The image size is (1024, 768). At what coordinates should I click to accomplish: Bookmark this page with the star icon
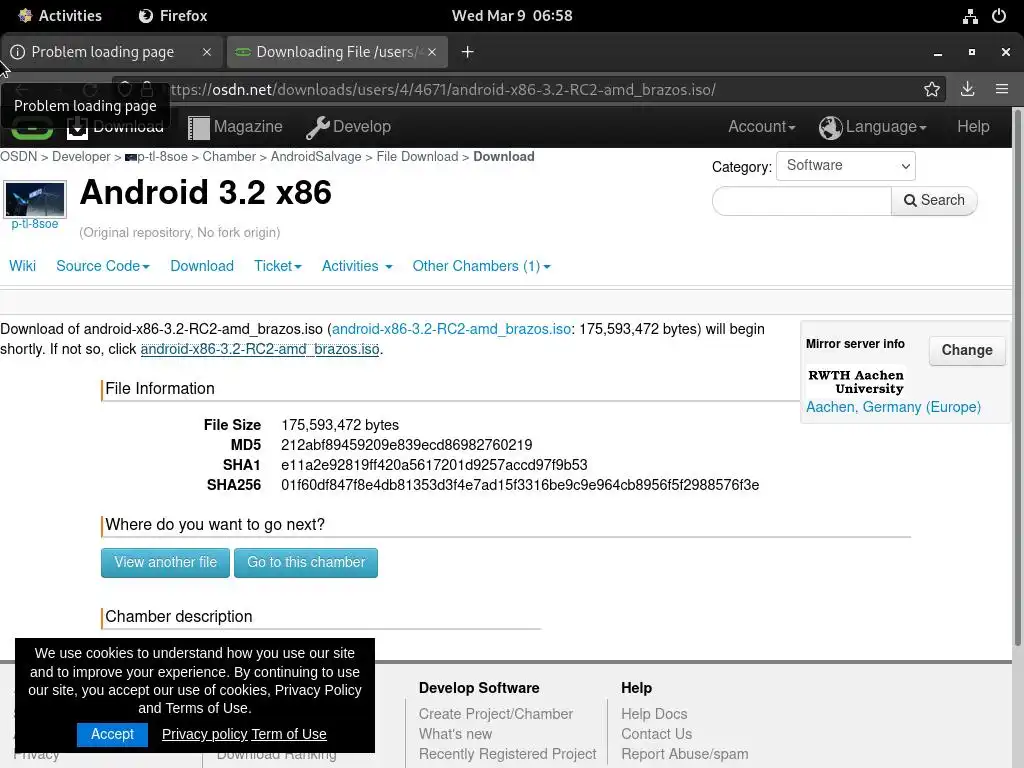point(931,89)
